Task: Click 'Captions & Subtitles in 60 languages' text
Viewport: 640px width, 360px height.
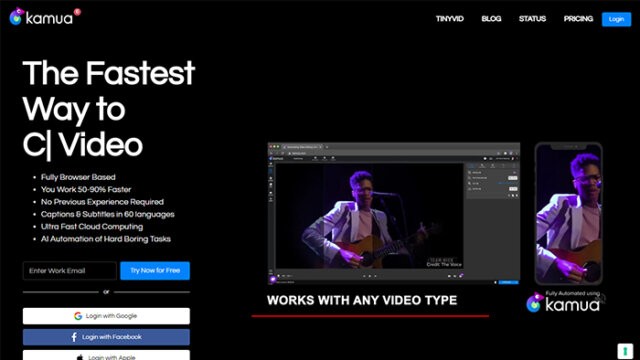Action: (x=107, y=214)
